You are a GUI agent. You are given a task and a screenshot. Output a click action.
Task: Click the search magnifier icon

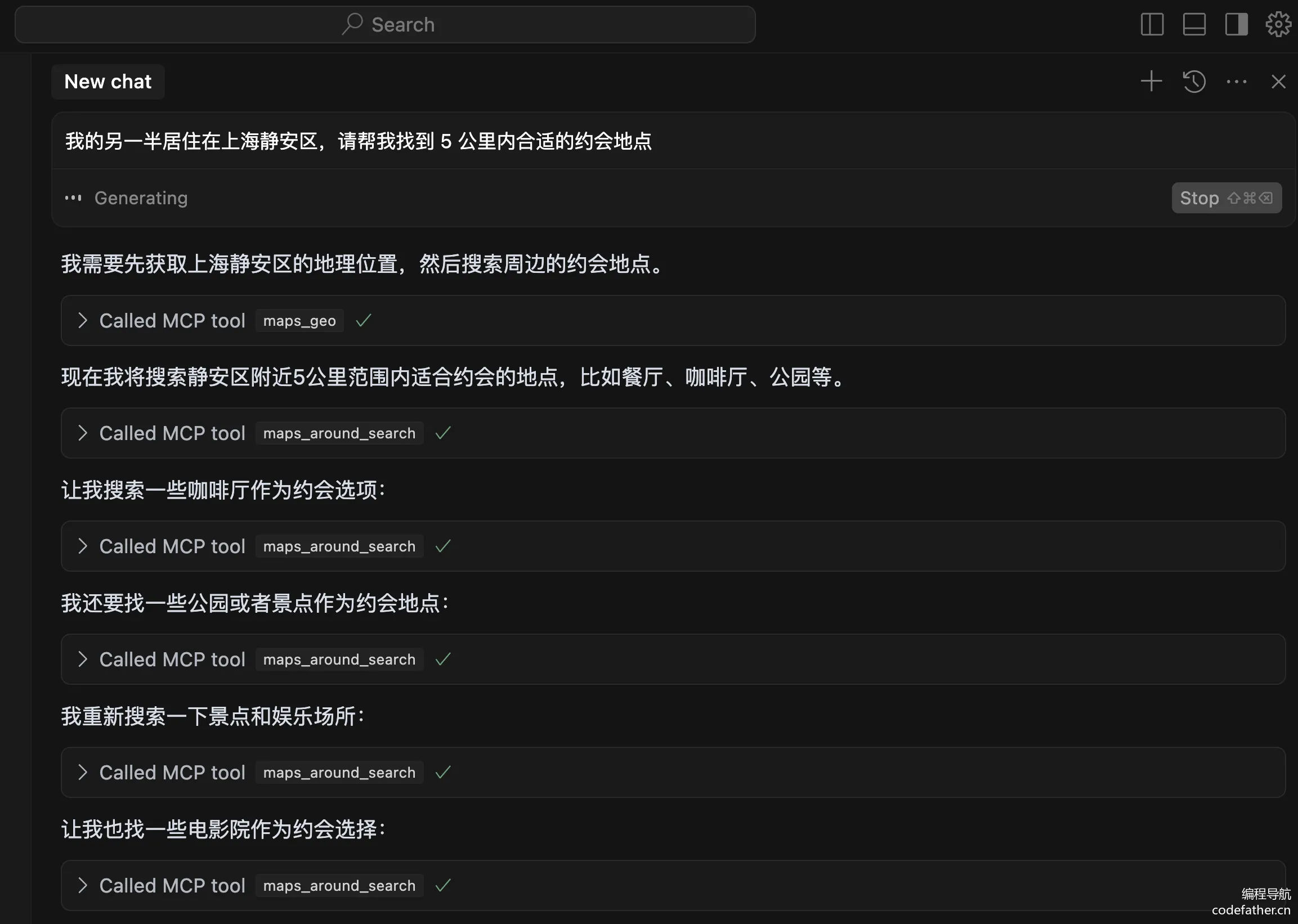point(352,24)
